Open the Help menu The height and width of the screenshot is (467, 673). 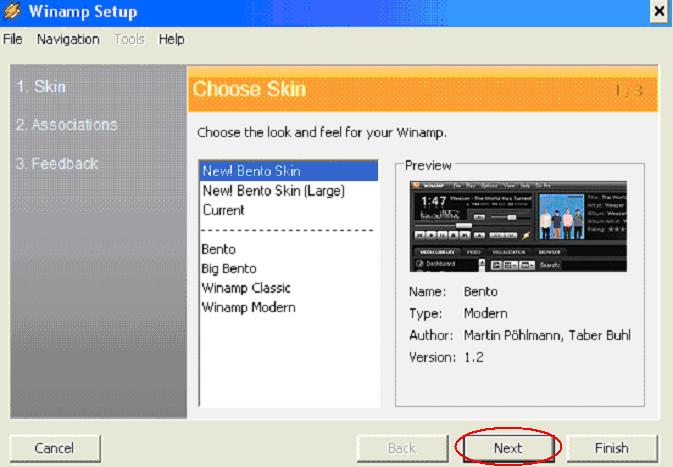171,39
